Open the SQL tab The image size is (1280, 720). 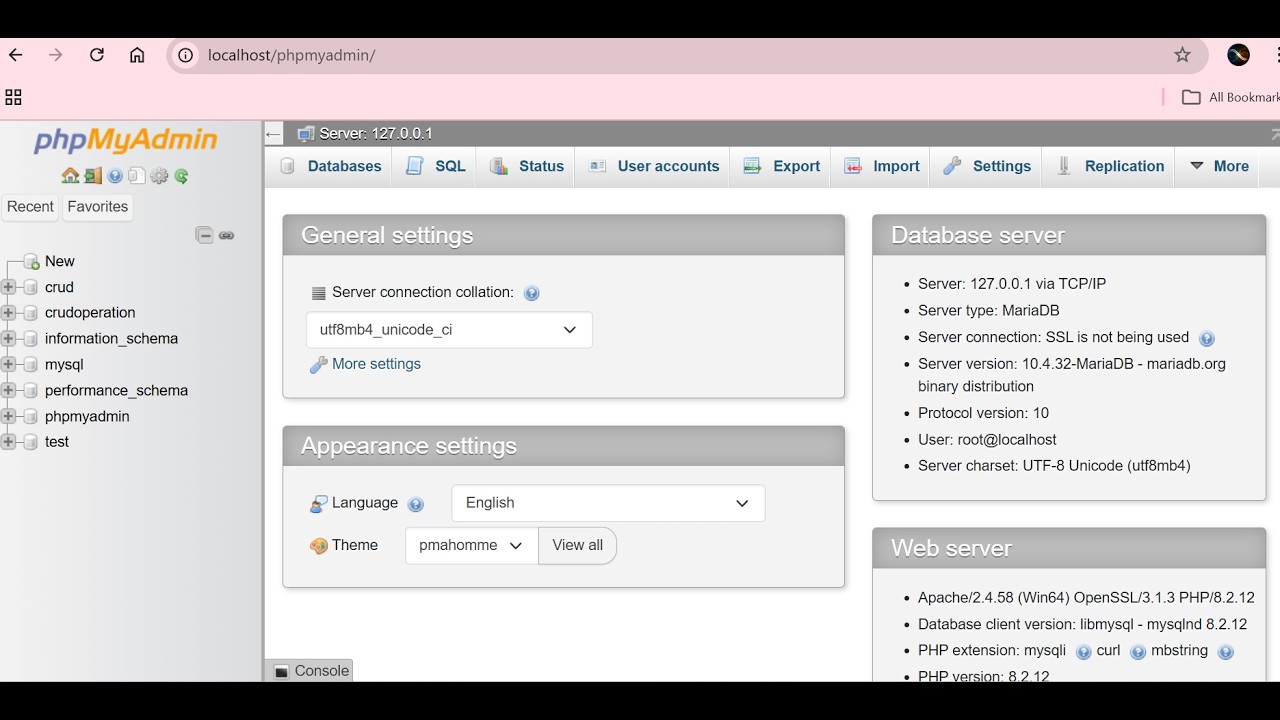click(x=435, y=166)
